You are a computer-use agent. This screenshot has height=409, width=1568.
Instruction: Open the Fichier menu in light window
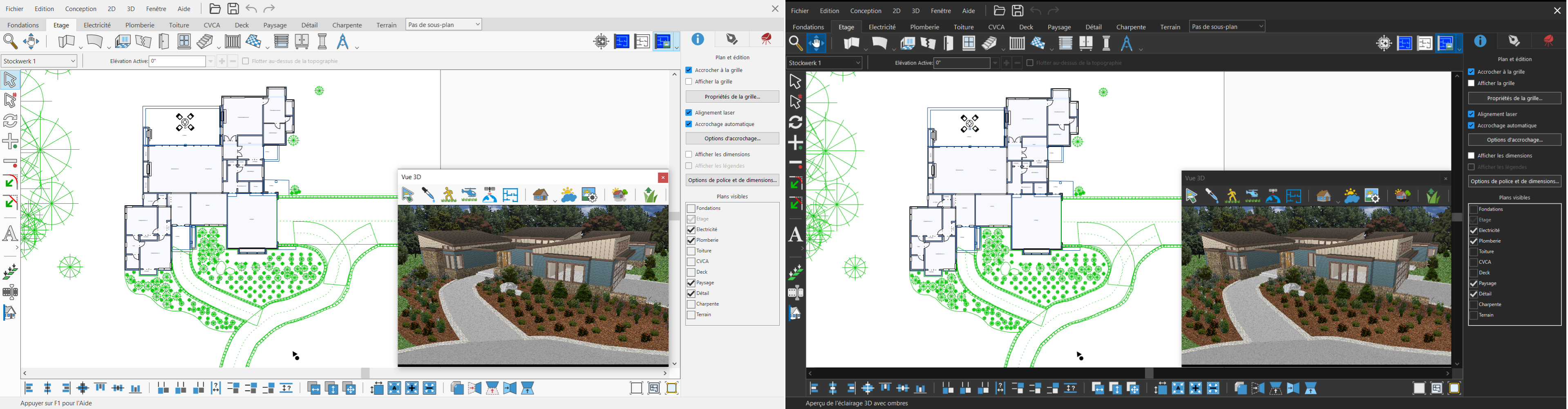click(x=15, y=9)
